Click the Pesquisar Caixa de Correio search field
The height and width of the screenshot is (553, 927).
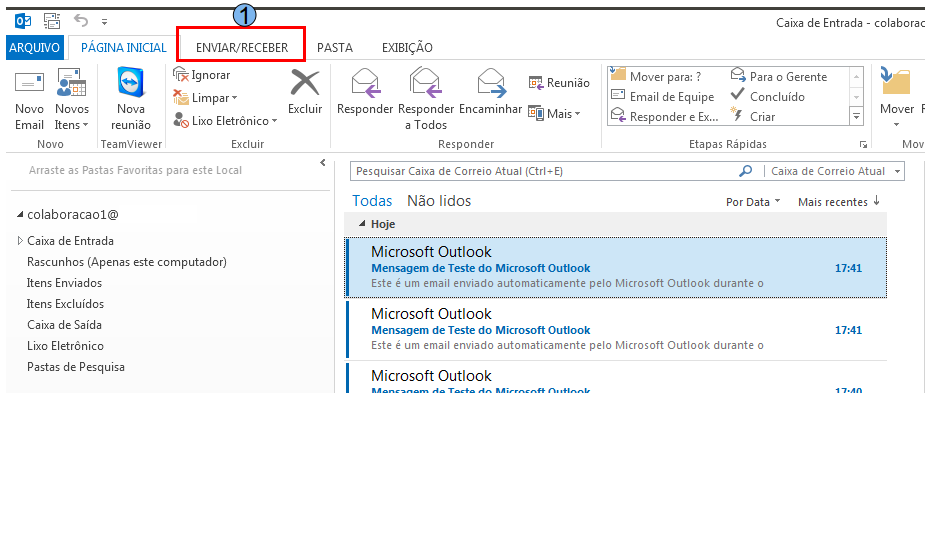pyautogui.click(x=540, y=172)
